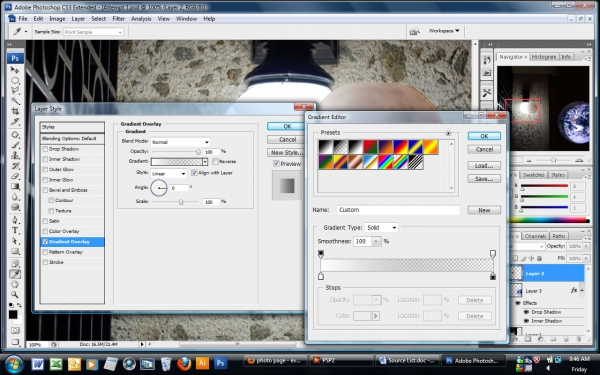Open Firefox from the taskbar quick launch
The height and width of the screenshot is (375, 600).
click(184, 363)
